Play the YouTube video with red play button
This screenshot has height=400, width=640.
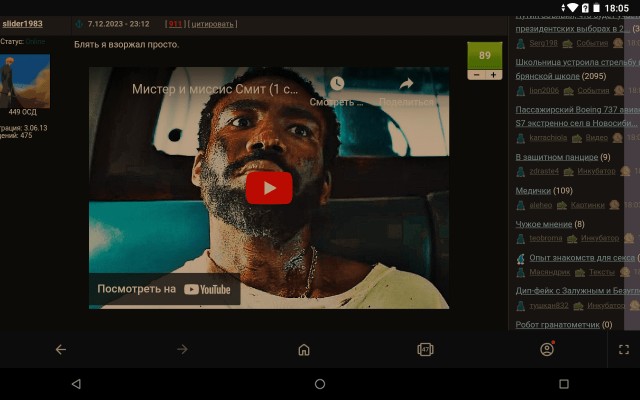point(269,188)
